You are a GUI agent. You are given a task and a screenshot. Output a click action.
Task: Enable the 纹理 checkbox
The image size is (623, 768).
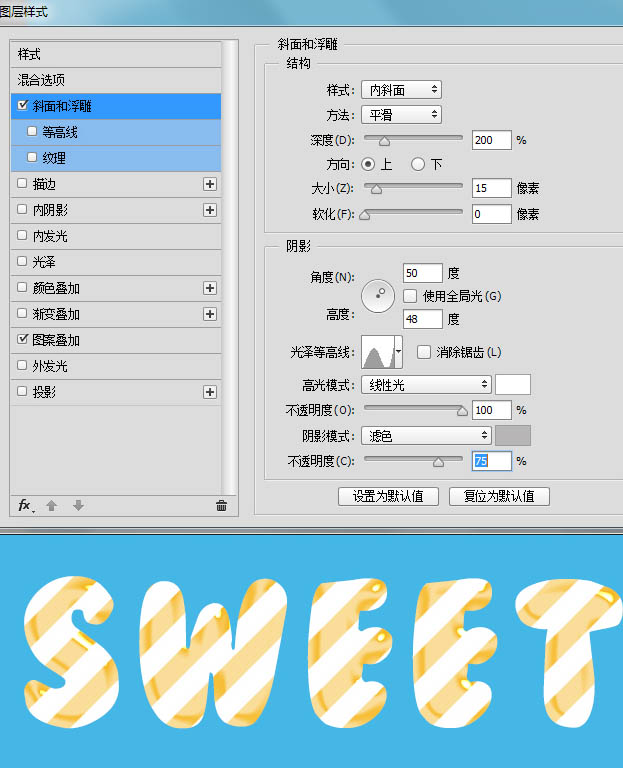32,157
